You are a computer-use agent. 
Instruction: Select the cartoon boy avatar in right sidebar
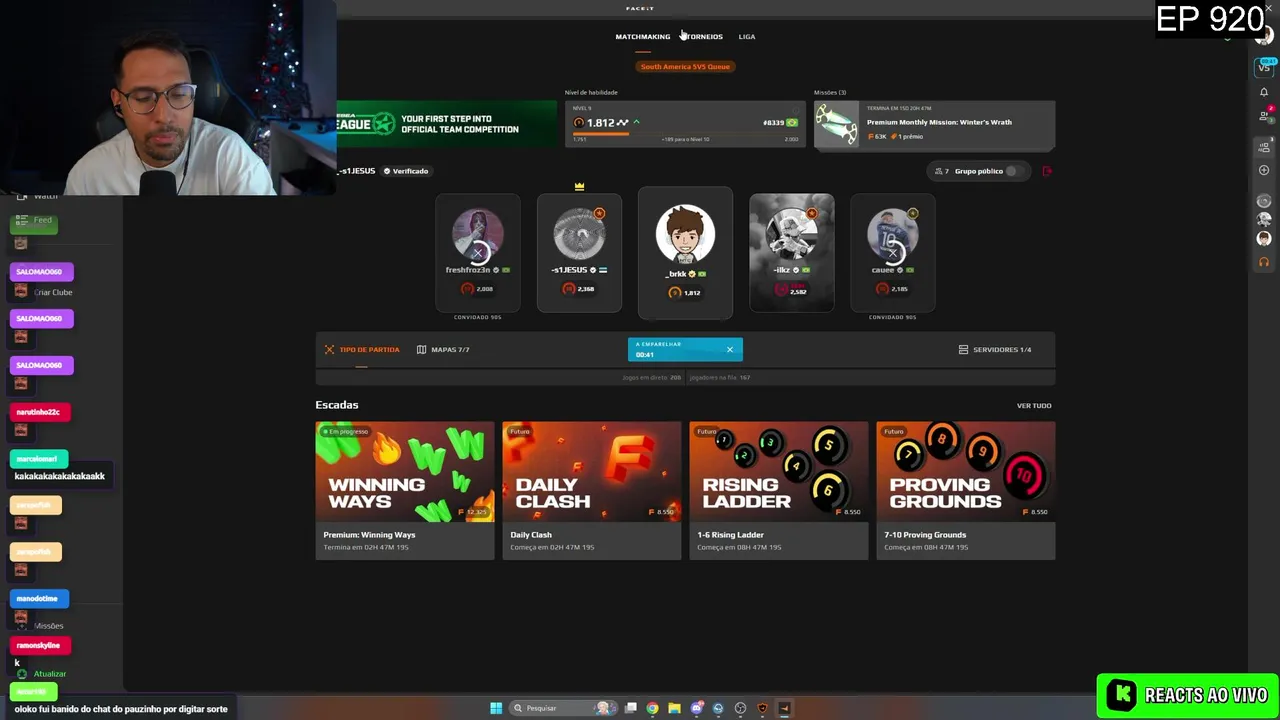(1264, 238)
